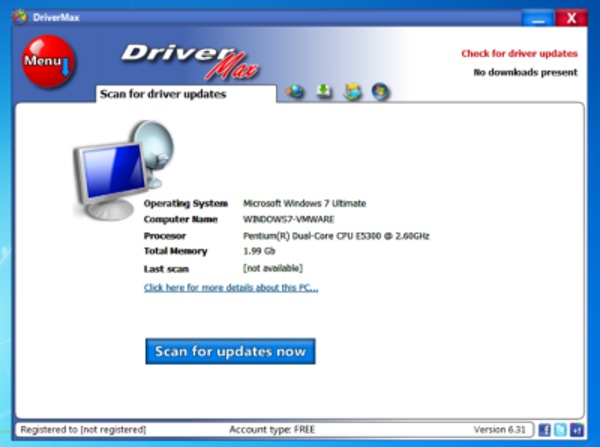Click the computer with satellite dish image
Viewport: 600px width, 447px height.
tap(123, 170)
